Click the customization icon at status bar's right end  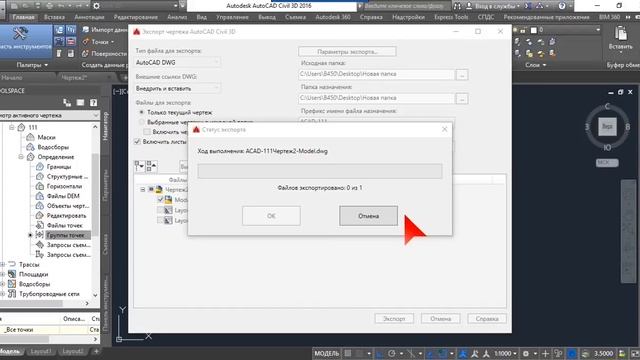(x=635, y=353)
